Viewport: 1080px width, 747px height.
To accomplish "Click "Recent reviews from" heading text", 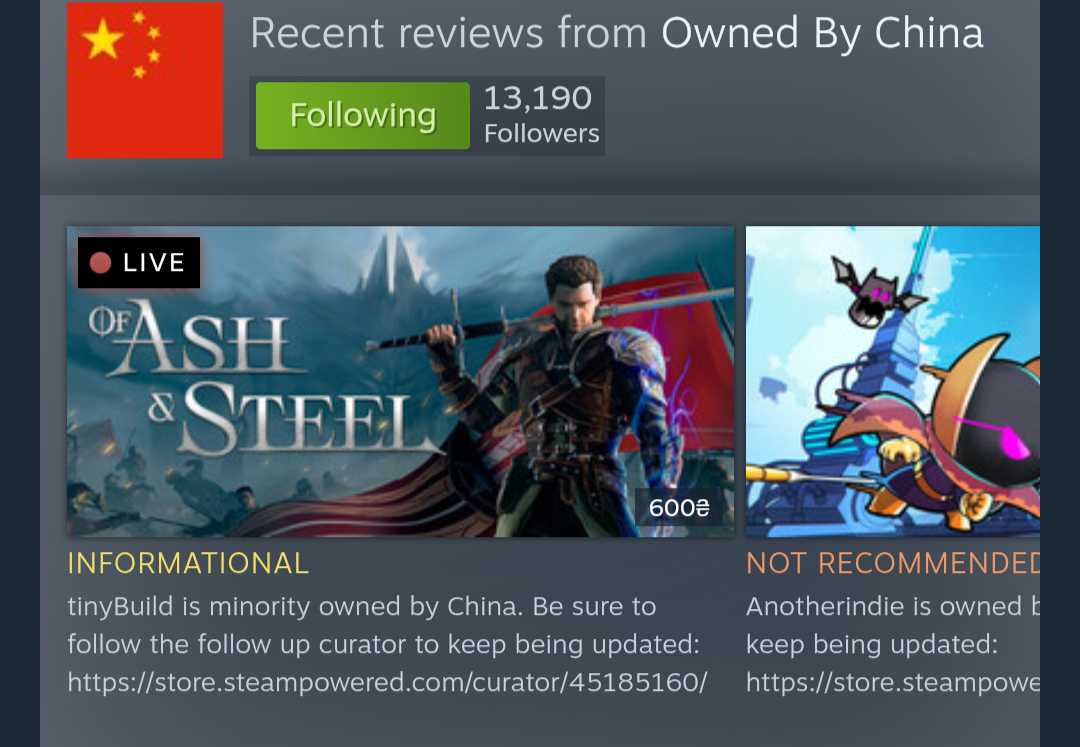I will [448, 33].
